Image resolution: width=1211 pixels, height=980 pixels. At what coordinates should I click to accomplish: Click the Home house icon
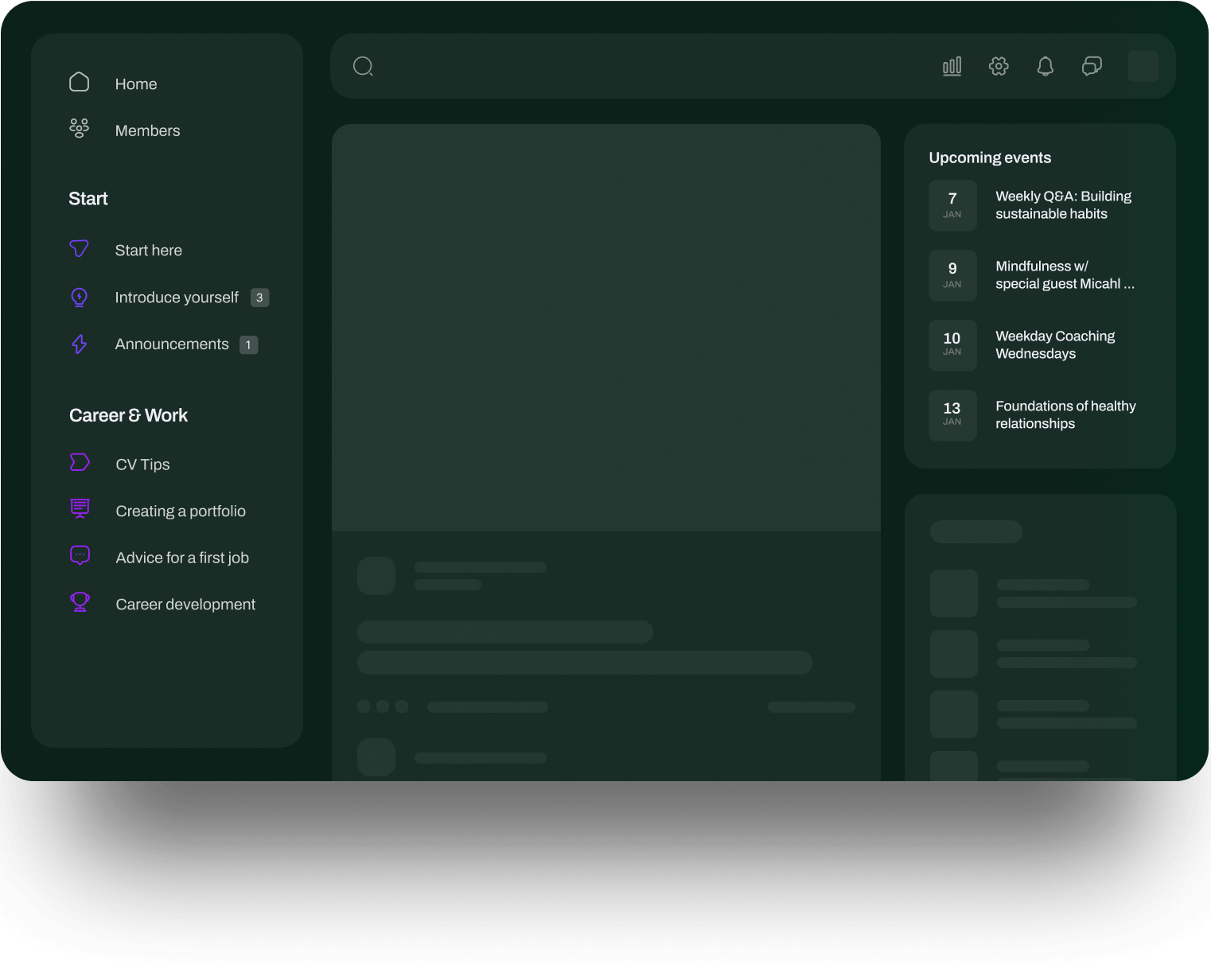click(80, 83)
